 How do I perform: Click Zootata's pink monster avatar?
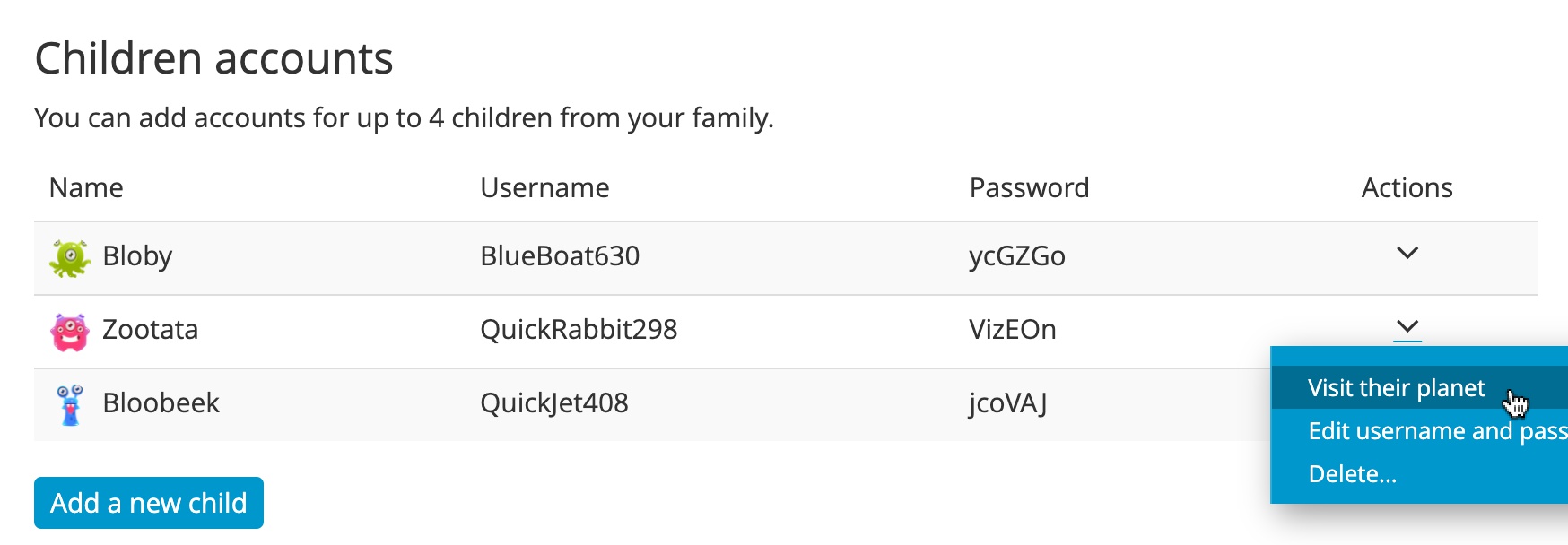coord(70,332)
